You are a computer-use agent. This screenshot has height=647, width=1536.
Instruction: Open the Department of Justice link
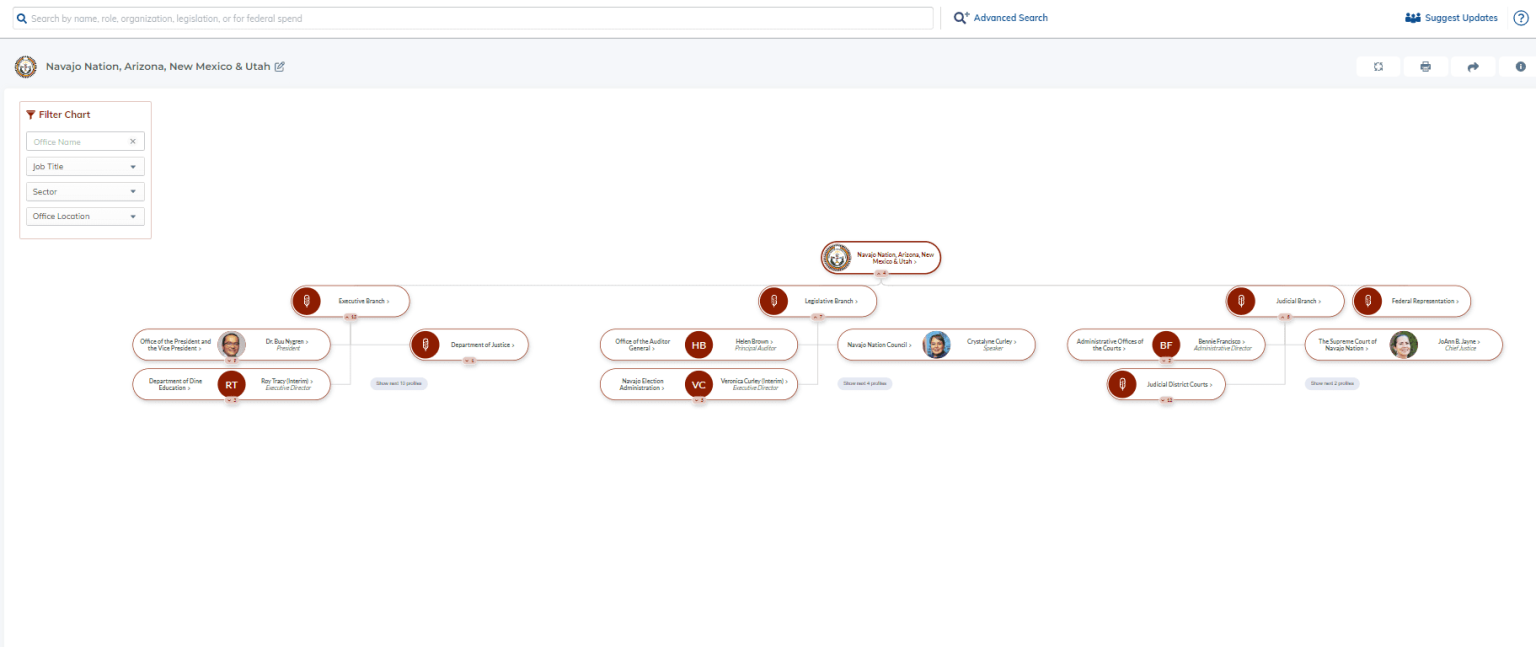coord(482,345)
